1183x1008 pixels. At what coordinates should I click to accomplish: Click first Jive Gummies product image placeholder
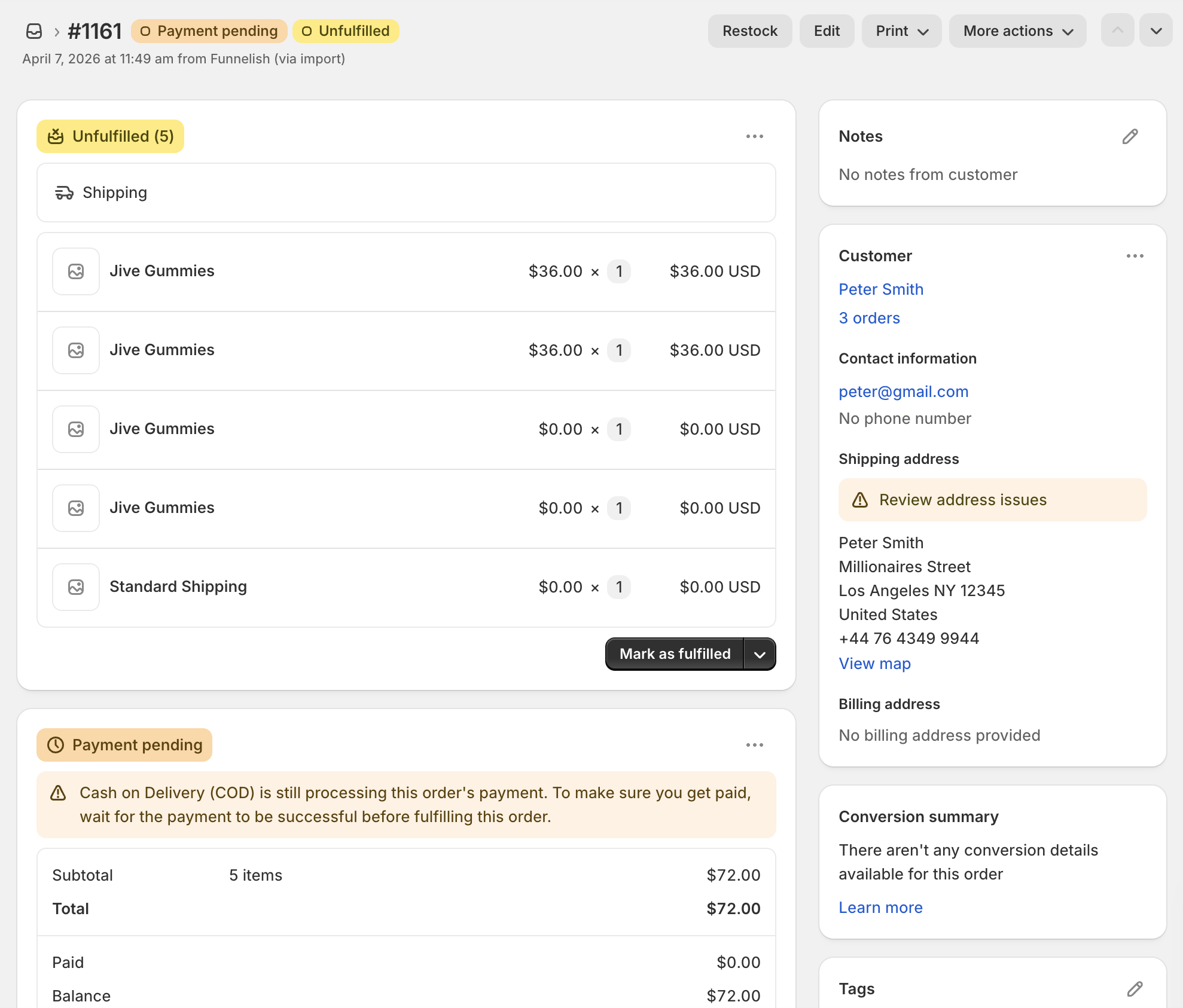(76, 271)
